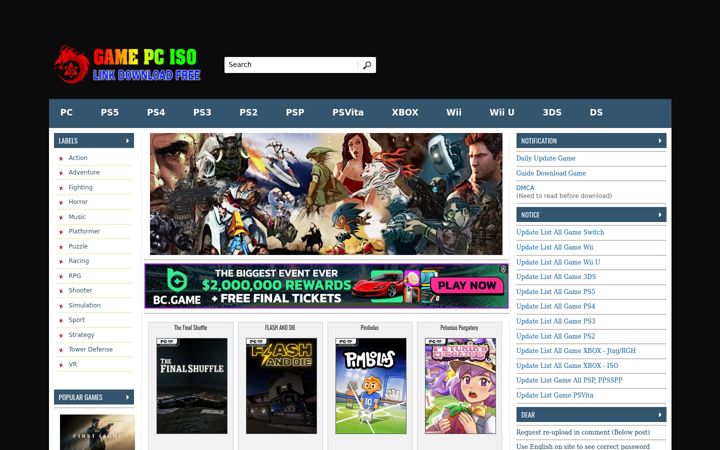720x450 pixels.
Task: Select the PSVita navigation item
Action: pos(348,112)
